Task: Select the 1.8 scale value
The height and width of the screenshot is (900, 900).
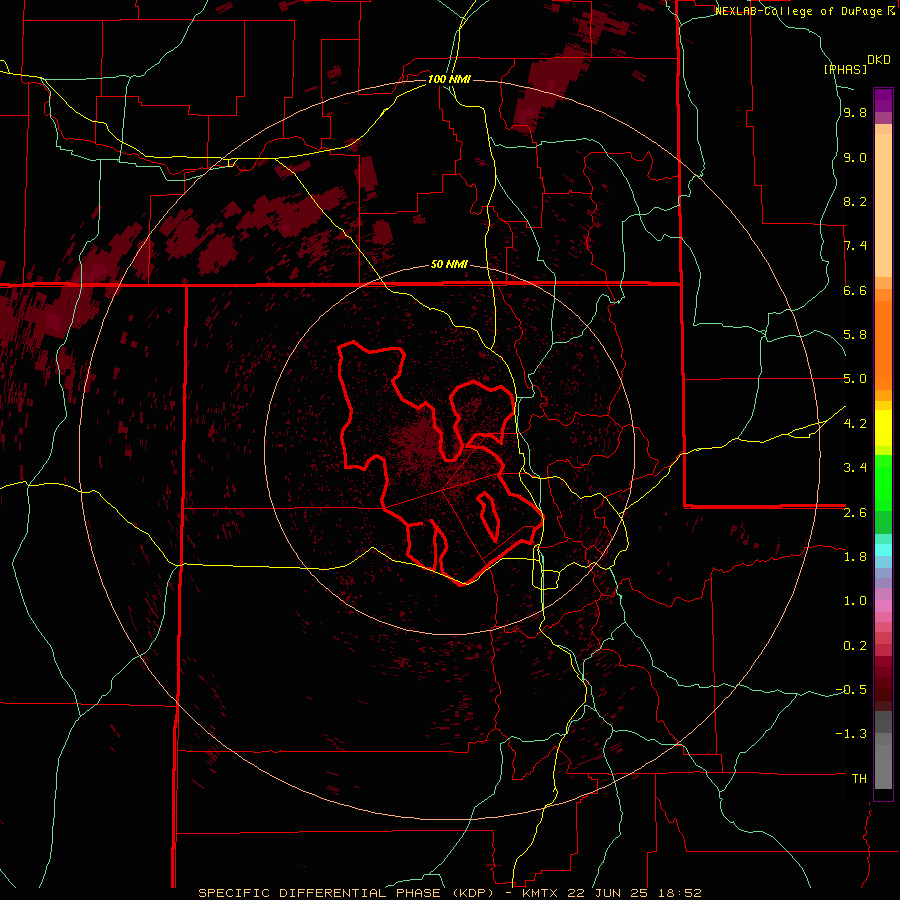Action: 855,557
